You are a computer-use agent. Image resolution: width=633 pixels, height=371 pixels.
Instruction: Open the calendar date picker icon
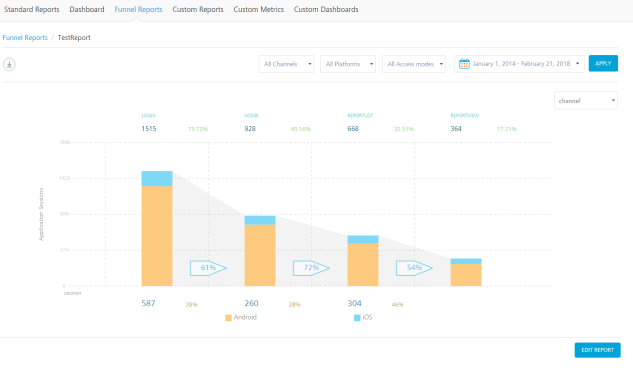click(464, 64)
